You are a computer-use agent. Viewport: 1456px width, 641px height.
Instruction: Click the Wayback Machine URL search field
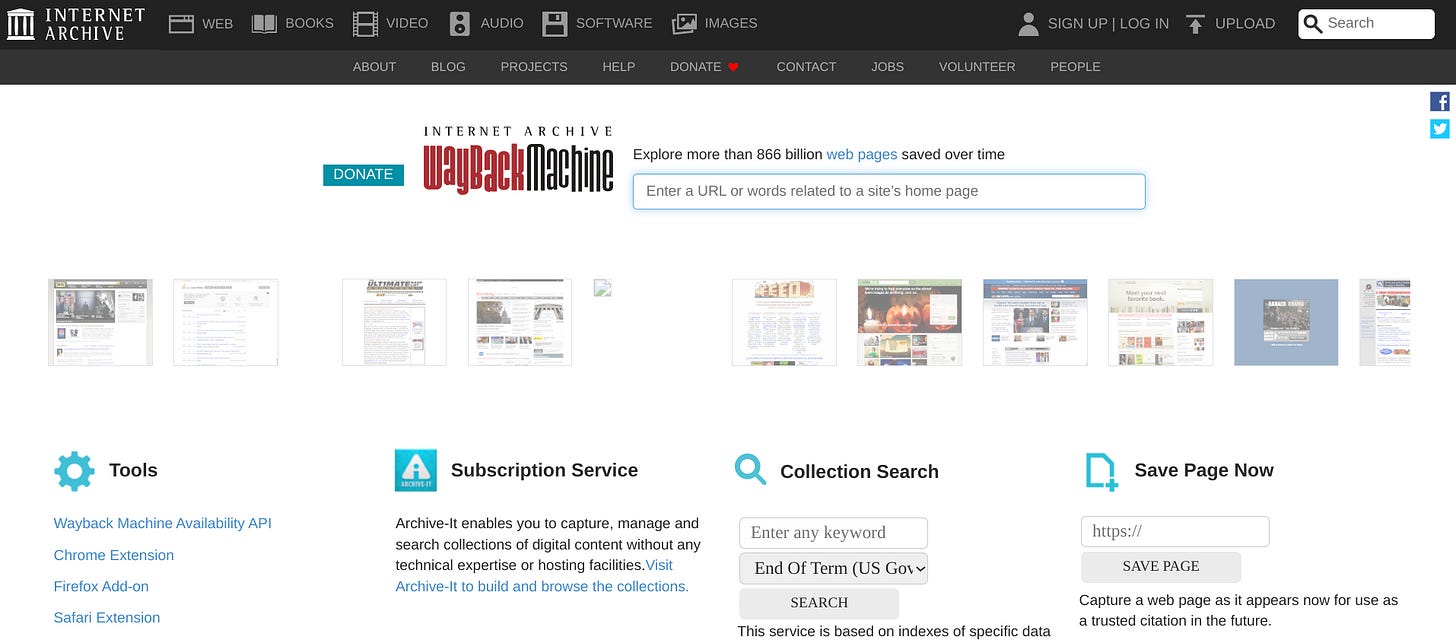[888, 191]
